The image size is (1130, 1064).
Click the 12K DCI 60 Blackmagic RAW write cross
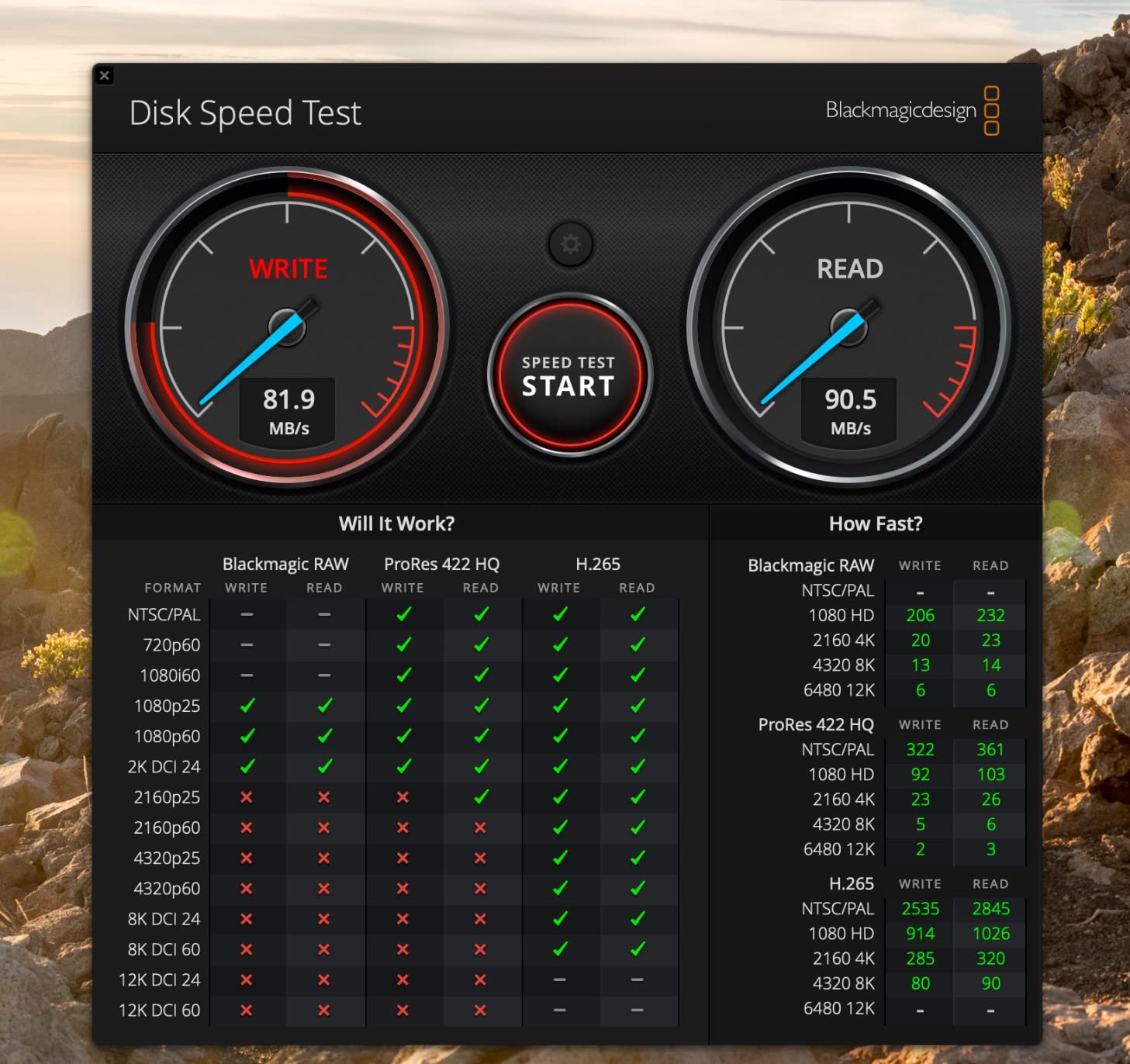pos(247,1010)
